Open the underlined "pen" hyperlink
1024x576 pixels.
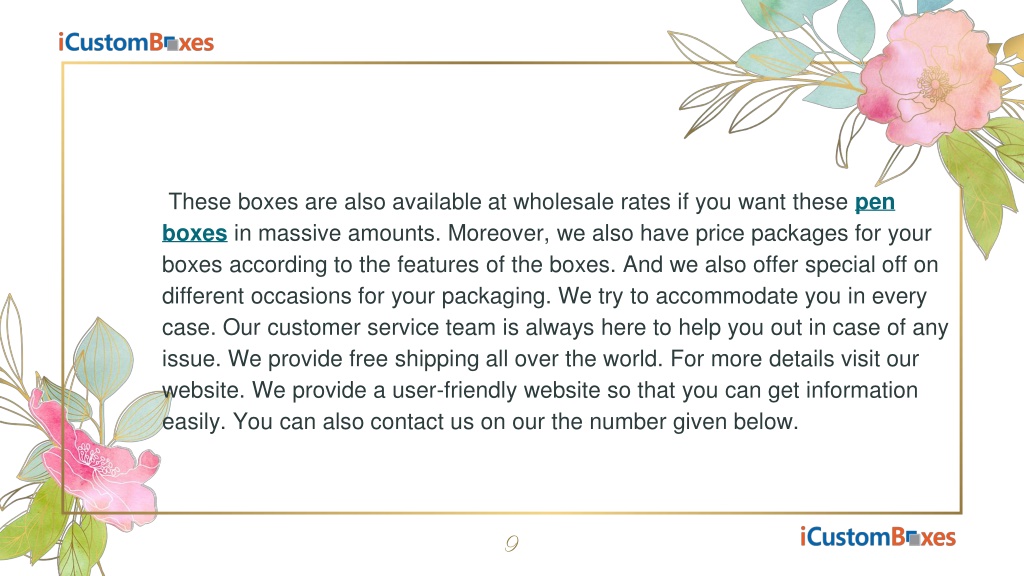coord(874,202)
